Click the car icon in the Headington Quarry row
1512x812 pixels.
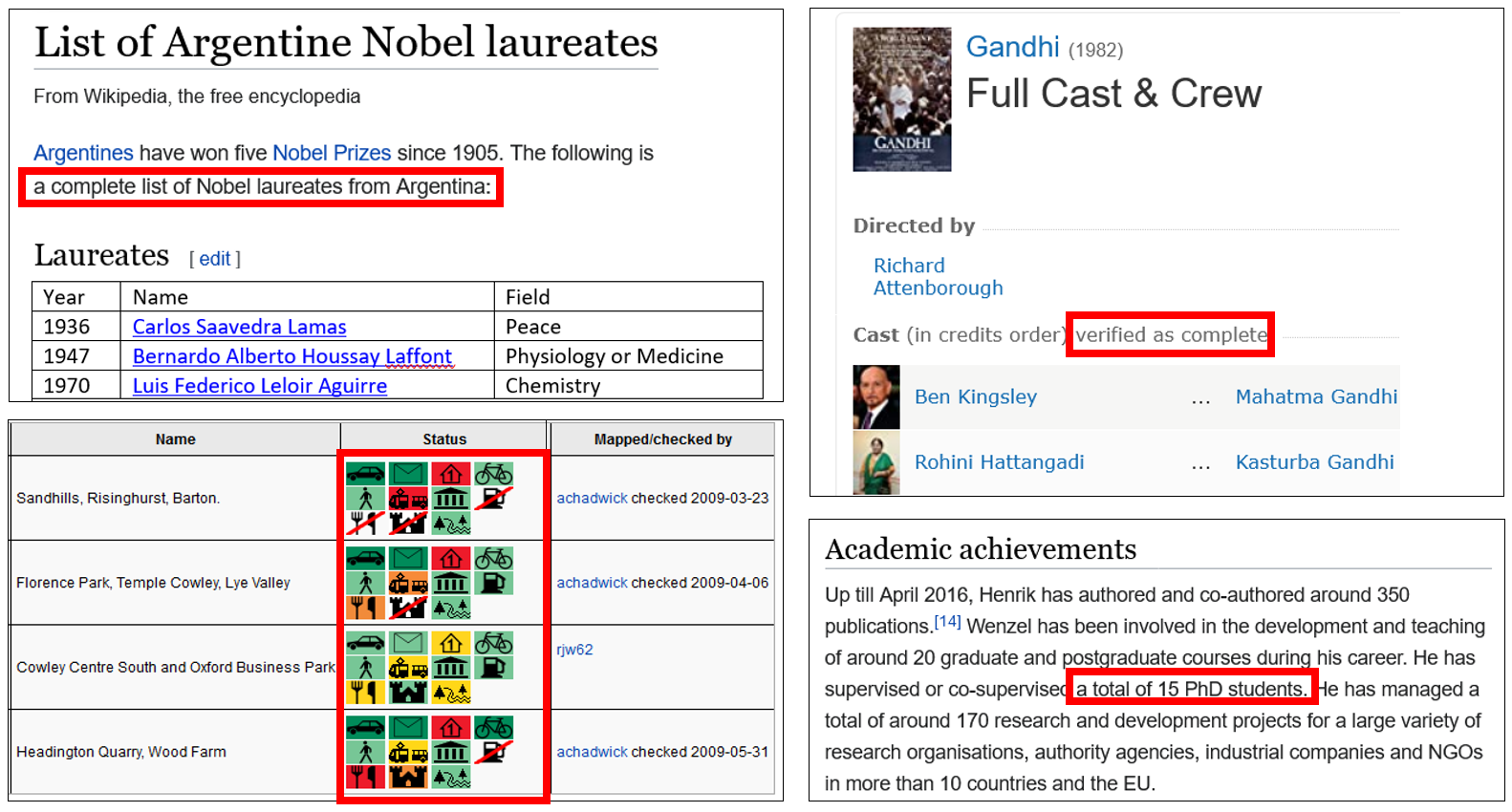click(x=366, y=727)
